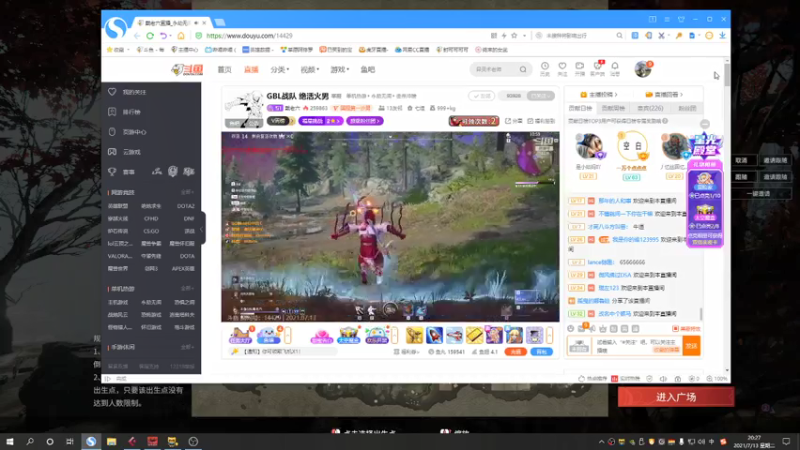Click the zoom 100% indicator in status bar

[717, 379]
